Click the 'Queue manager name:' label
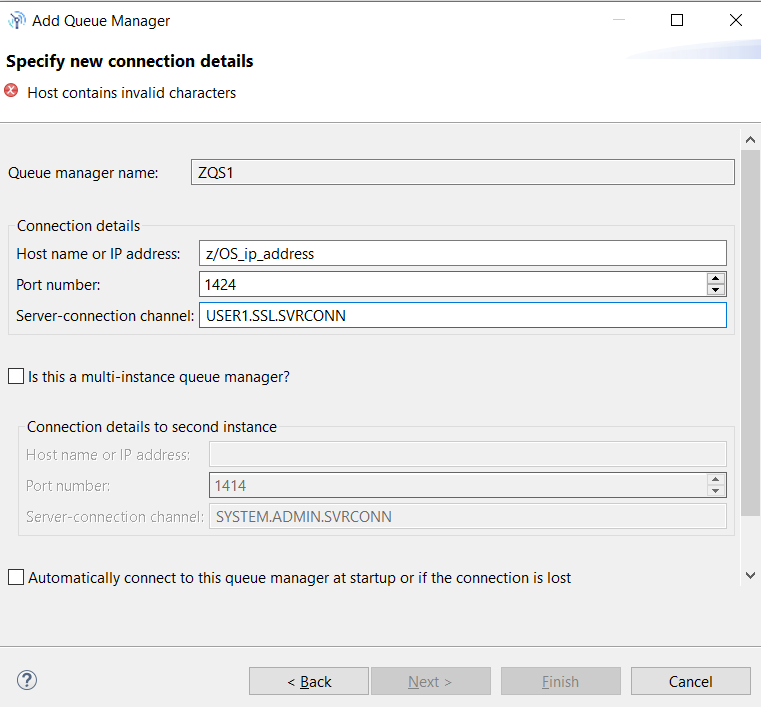 tap(83, 173)
